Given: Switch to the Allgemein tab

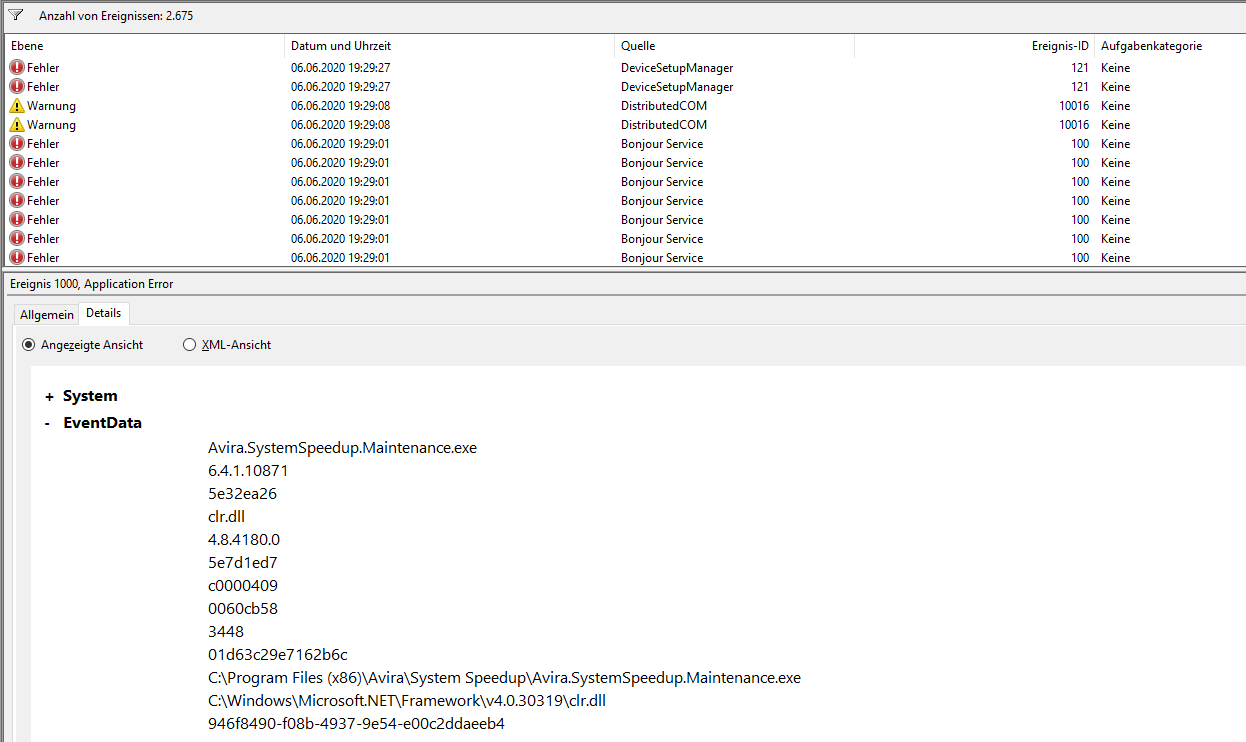Looking at the screenshot, I should click(47, 315).
